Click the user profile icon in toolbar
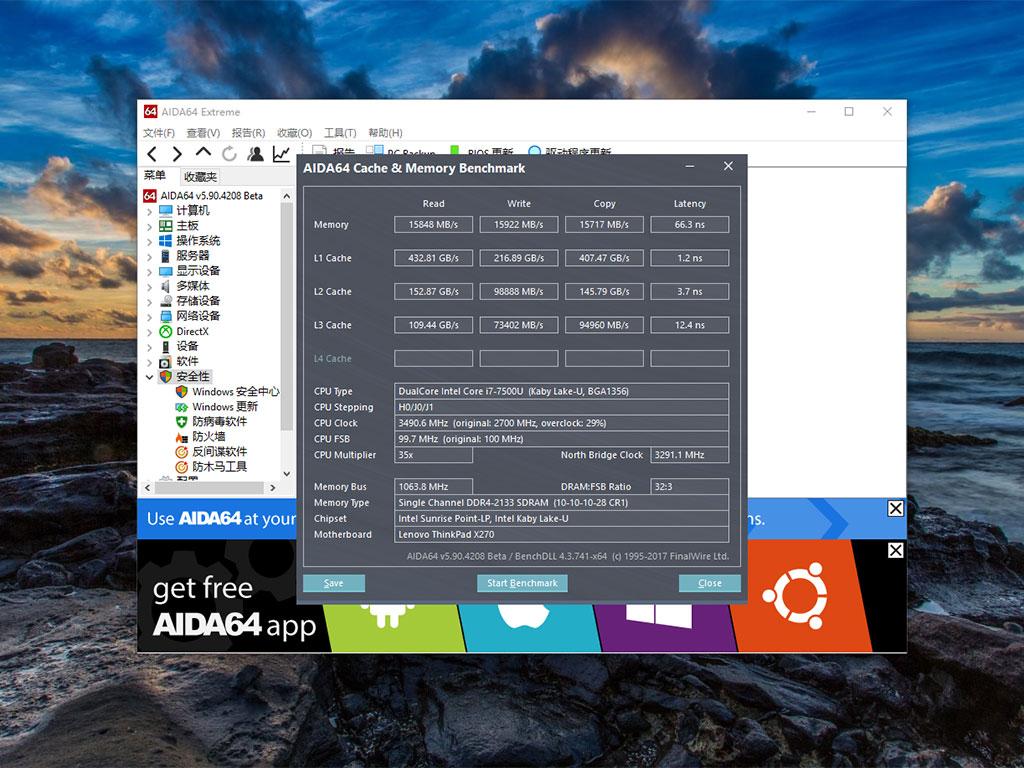The width and height of the screenshot is (1024, 768). coord(255,154)
